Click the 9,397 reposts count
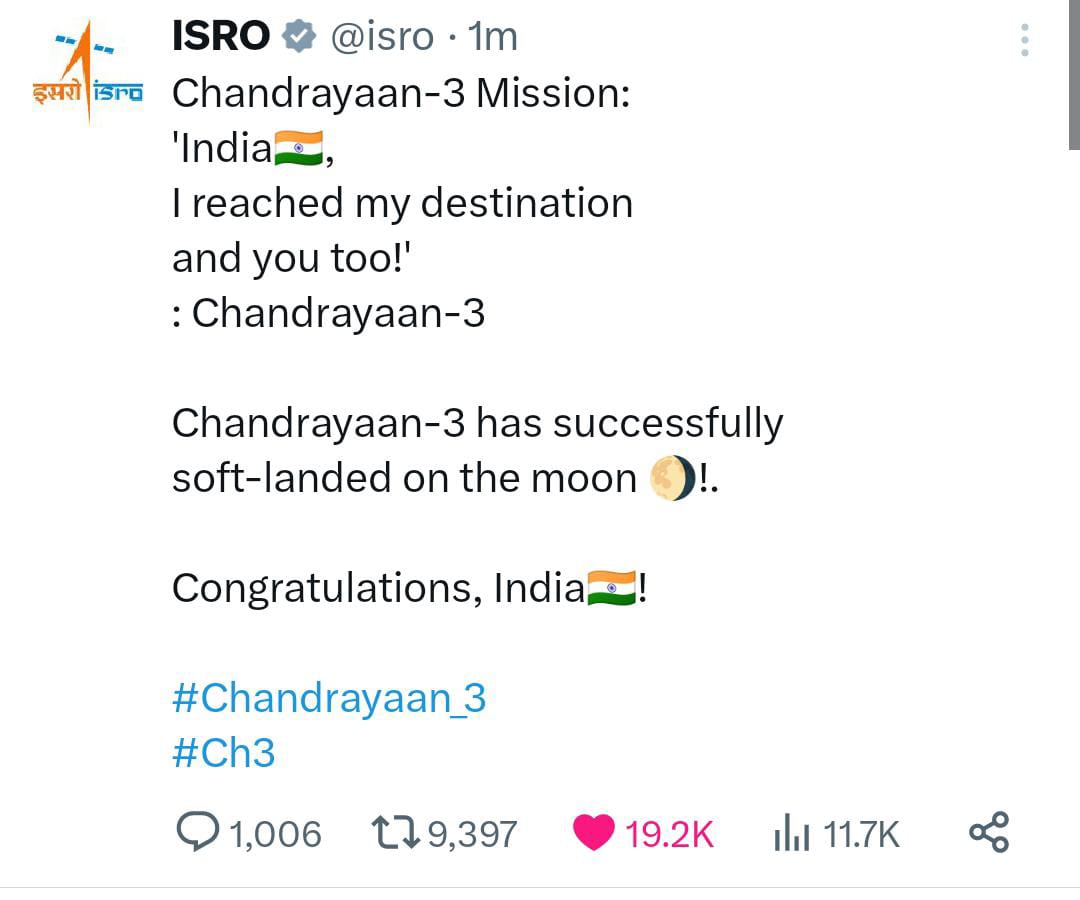The height and width of the screenshot is (900, 1080). (x=472, y=833)
